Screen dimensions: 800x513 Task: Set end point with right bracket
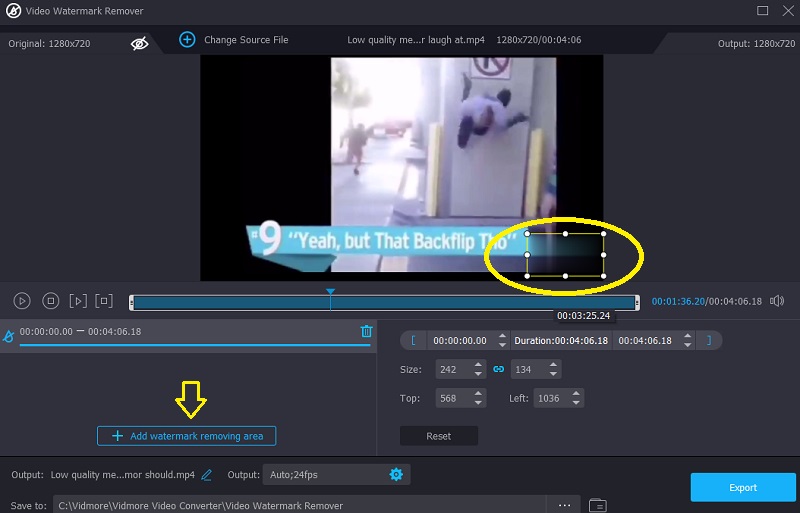click(x=709, y=340)
